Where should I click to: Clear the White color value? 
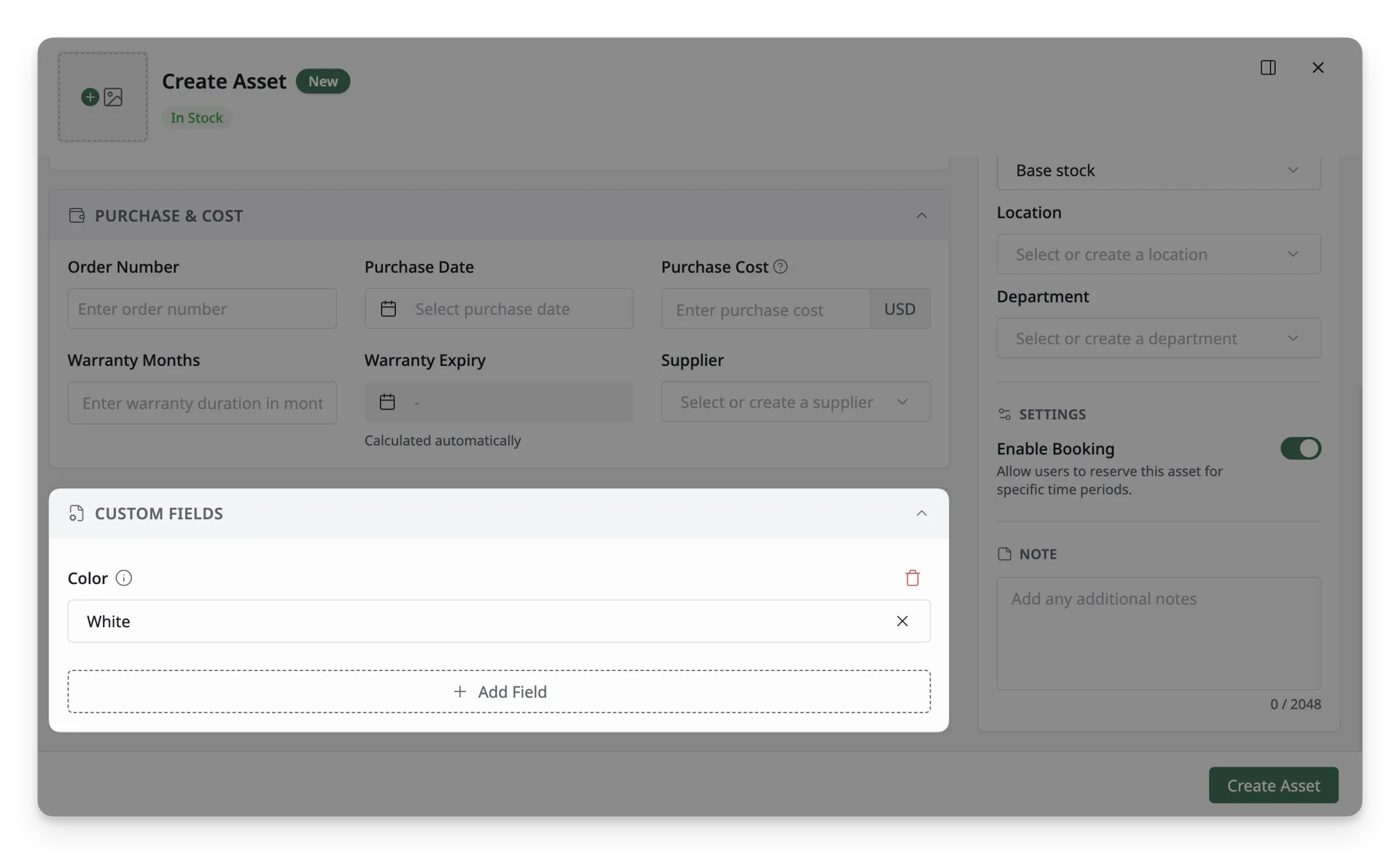[902, 621]
